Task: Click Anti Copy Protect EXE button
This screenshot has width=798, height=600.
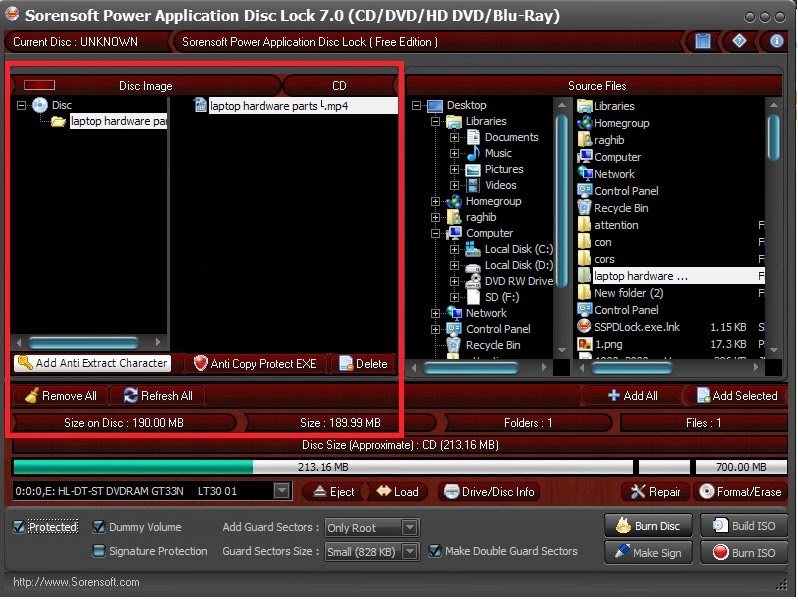Action: tap(255, 363)
